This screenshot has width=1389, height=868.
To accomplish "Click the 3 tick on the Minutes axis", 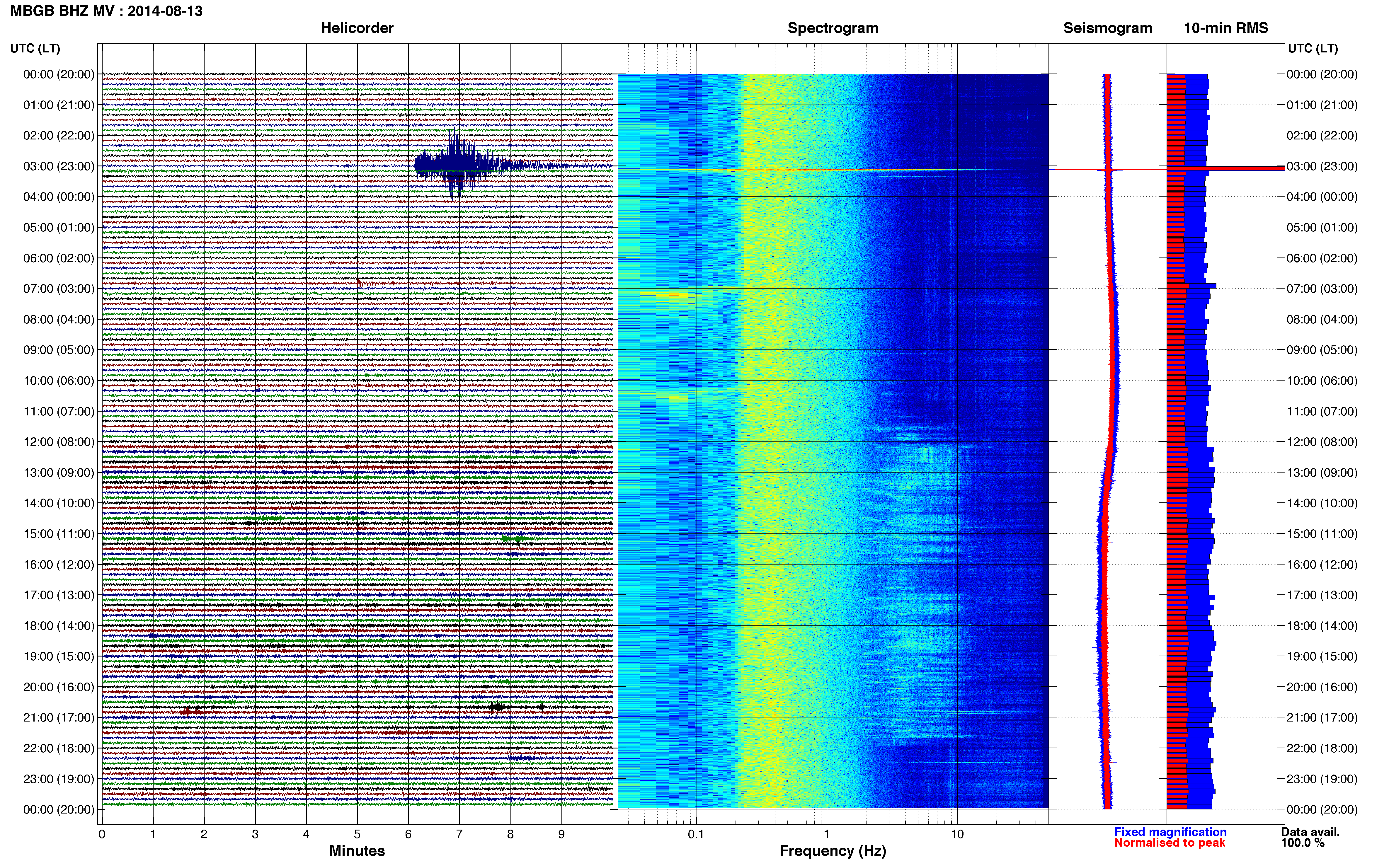I will click(x=255, y=835).
